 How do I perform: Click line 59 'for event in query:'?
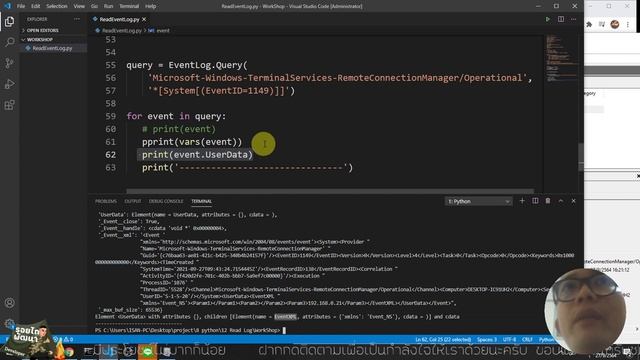[176, 116]
